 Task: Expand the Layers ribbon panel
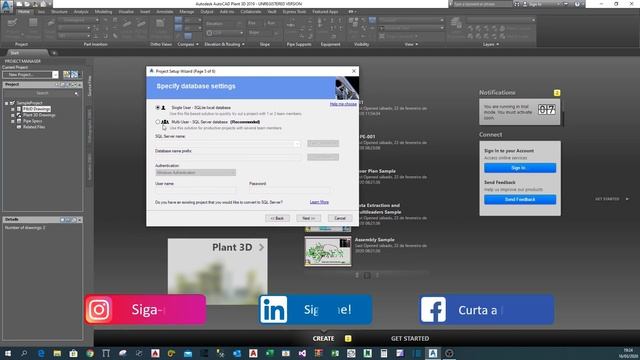click(491, 44)
